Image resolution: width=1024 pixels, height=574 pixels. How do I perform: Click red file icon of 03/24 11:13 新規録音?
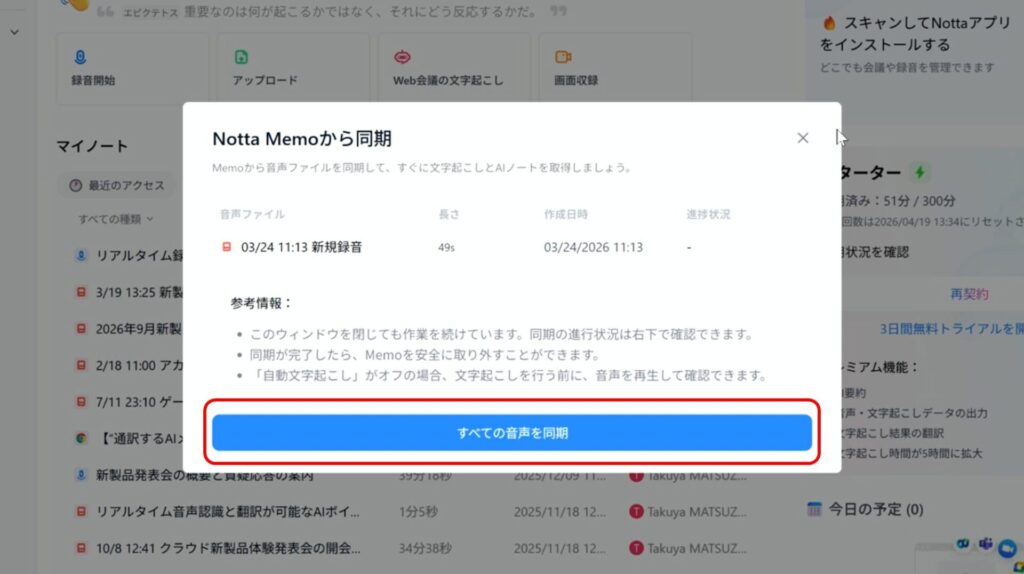click(x=226, y=247)
